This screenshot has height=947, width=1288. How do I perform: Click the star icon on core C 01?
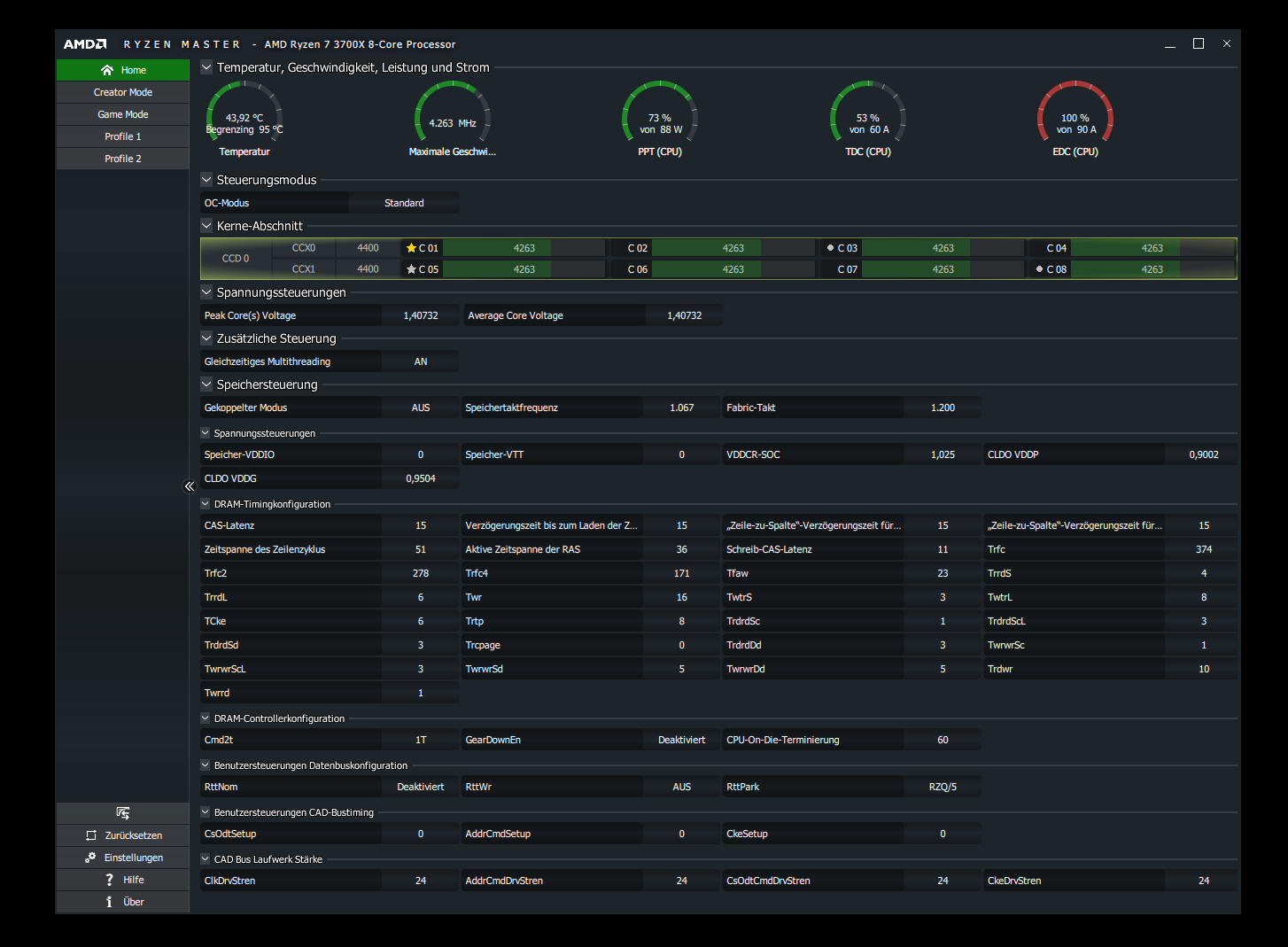click(411, 248)
